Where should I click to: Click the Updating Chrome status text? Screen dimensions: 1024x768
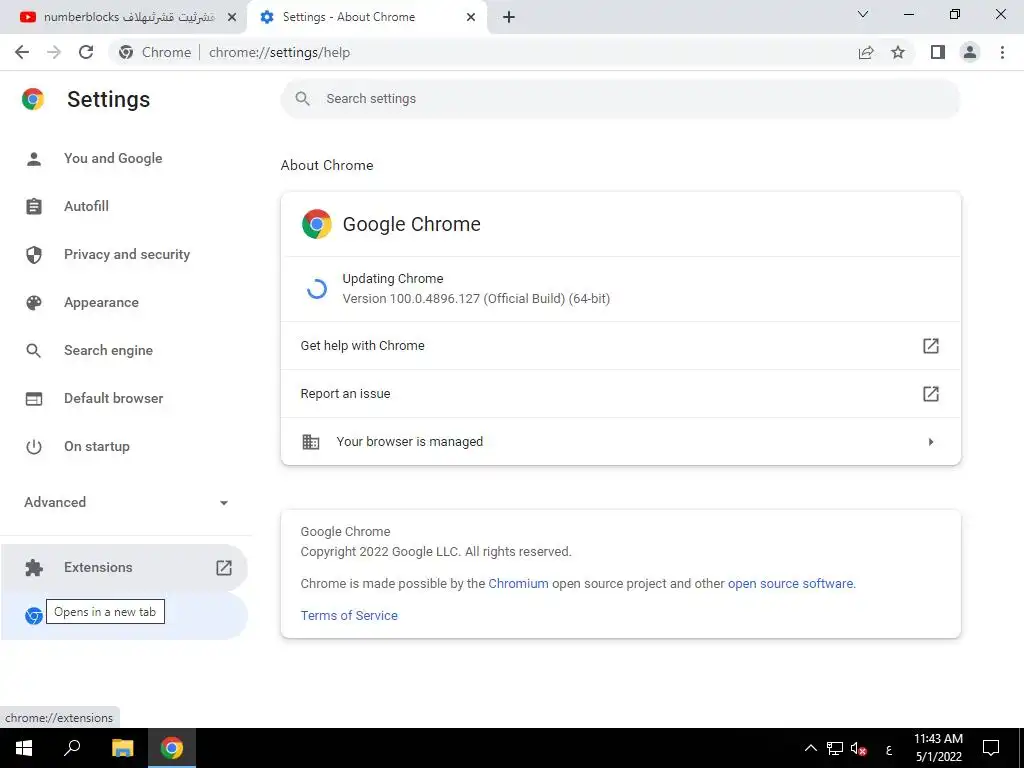coord(392,279)
